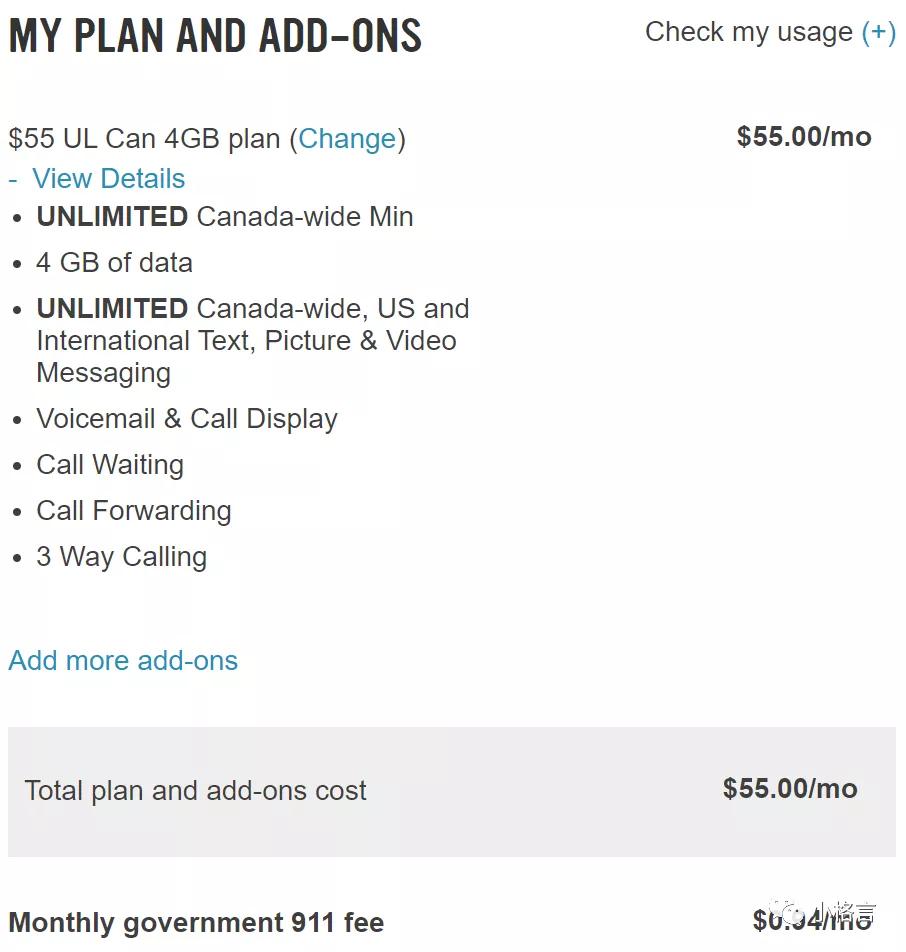Screen dimensions: 906x952
Task: Click the 3 Way Calling item
Action: [x=121, y=557]
